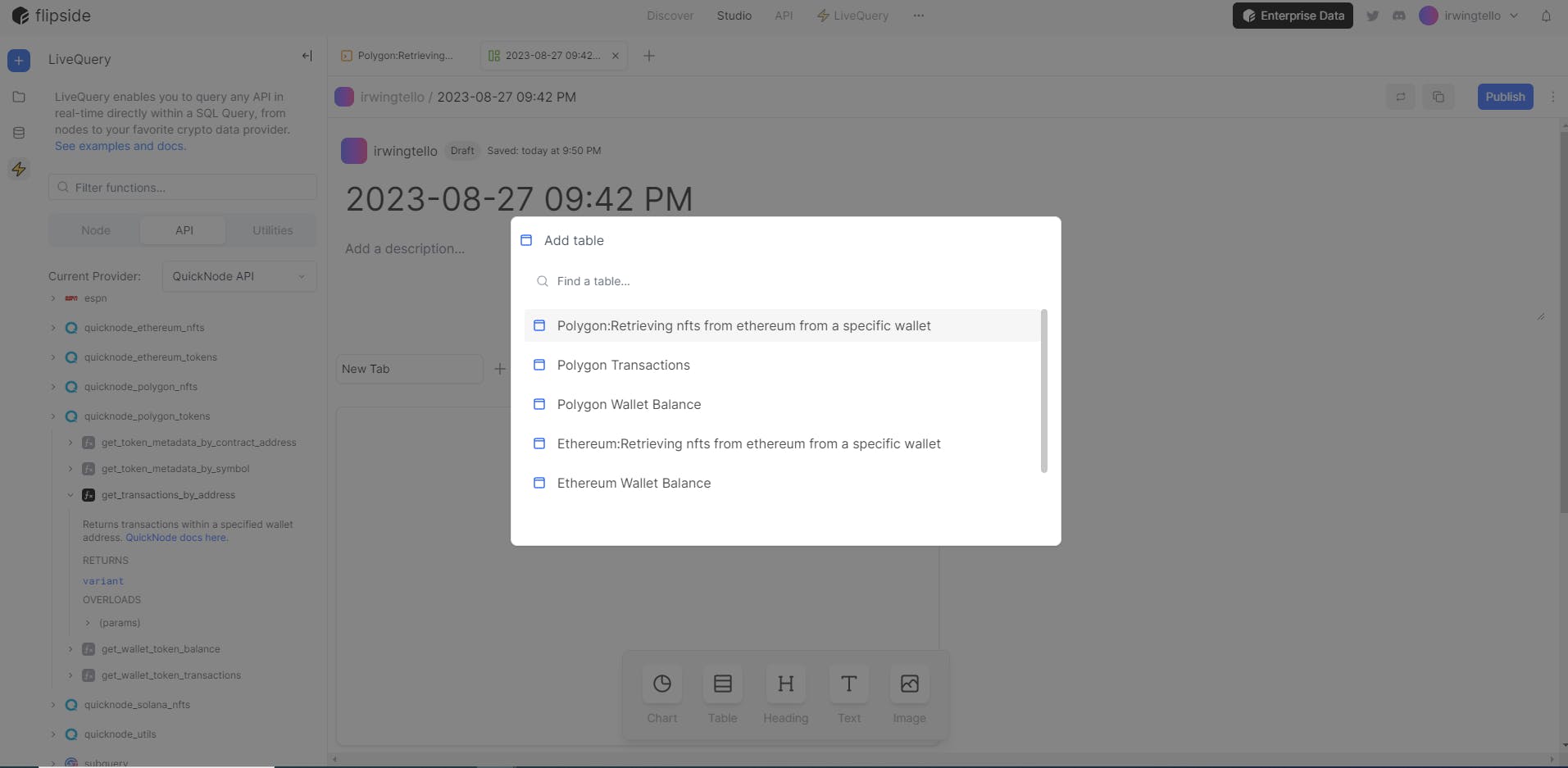
Task: Open irwingtello account dropdown
Action: coord(1470,16)
